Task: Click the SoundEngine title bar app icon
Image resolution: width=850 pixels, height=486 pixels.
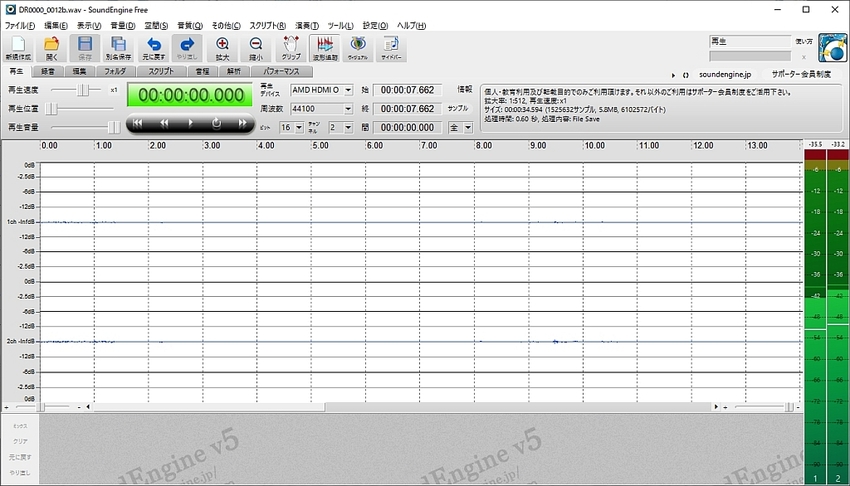Action: tap(10, 10)
